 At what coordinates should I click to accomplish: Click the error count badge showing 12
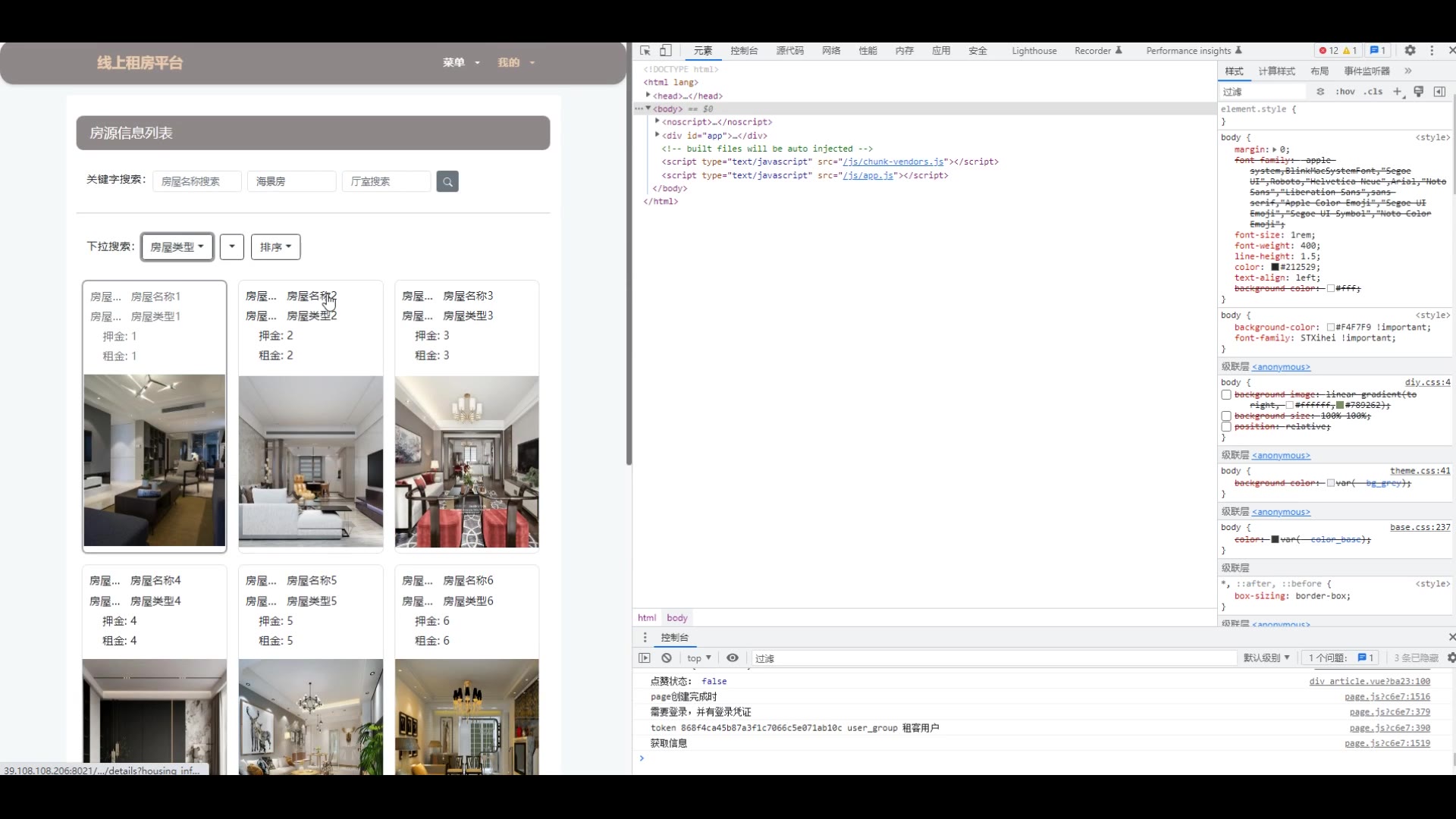tap(1329, 51)
